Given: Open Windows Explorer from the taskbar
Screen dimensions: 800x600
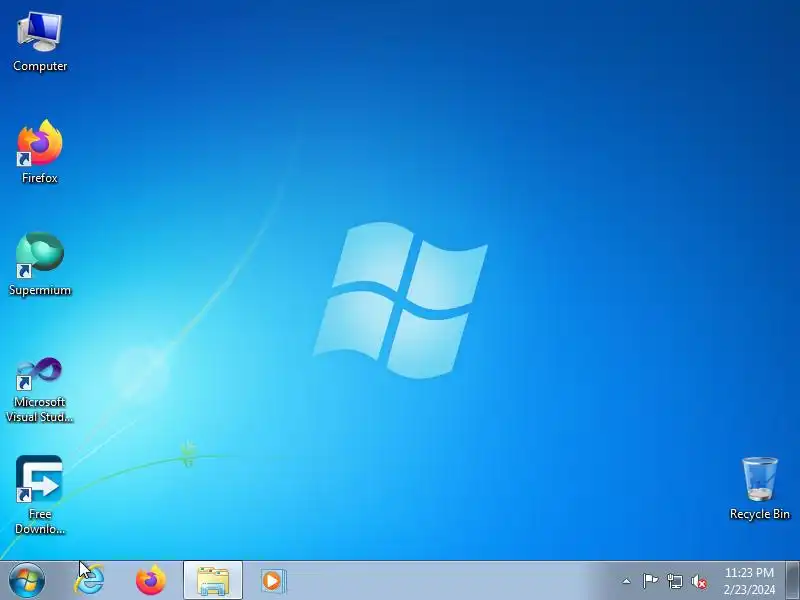Looking at the screenshot, I should tap(213, 581).
